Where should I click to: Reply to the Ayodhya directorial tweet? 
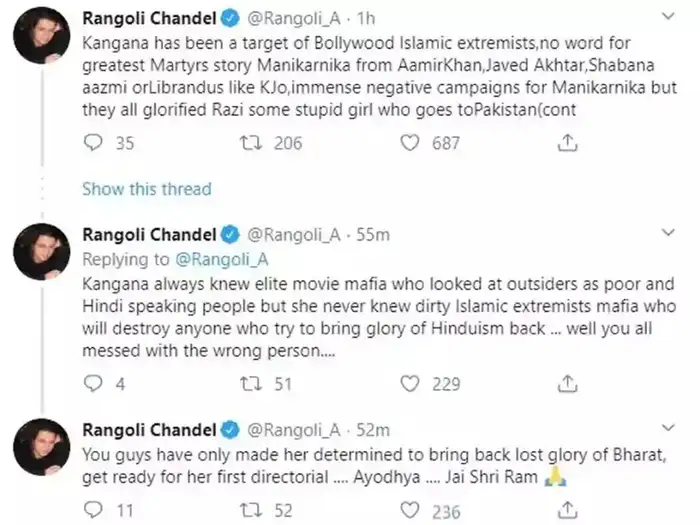click(x=94, y=512)
